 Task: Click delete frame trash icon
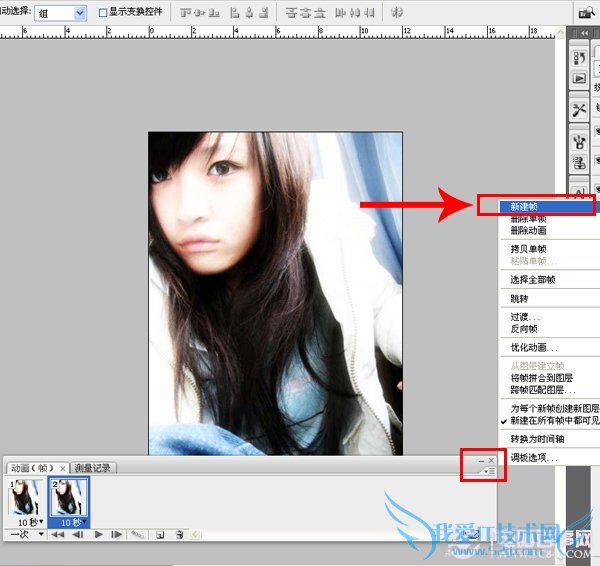pos(179,535)
